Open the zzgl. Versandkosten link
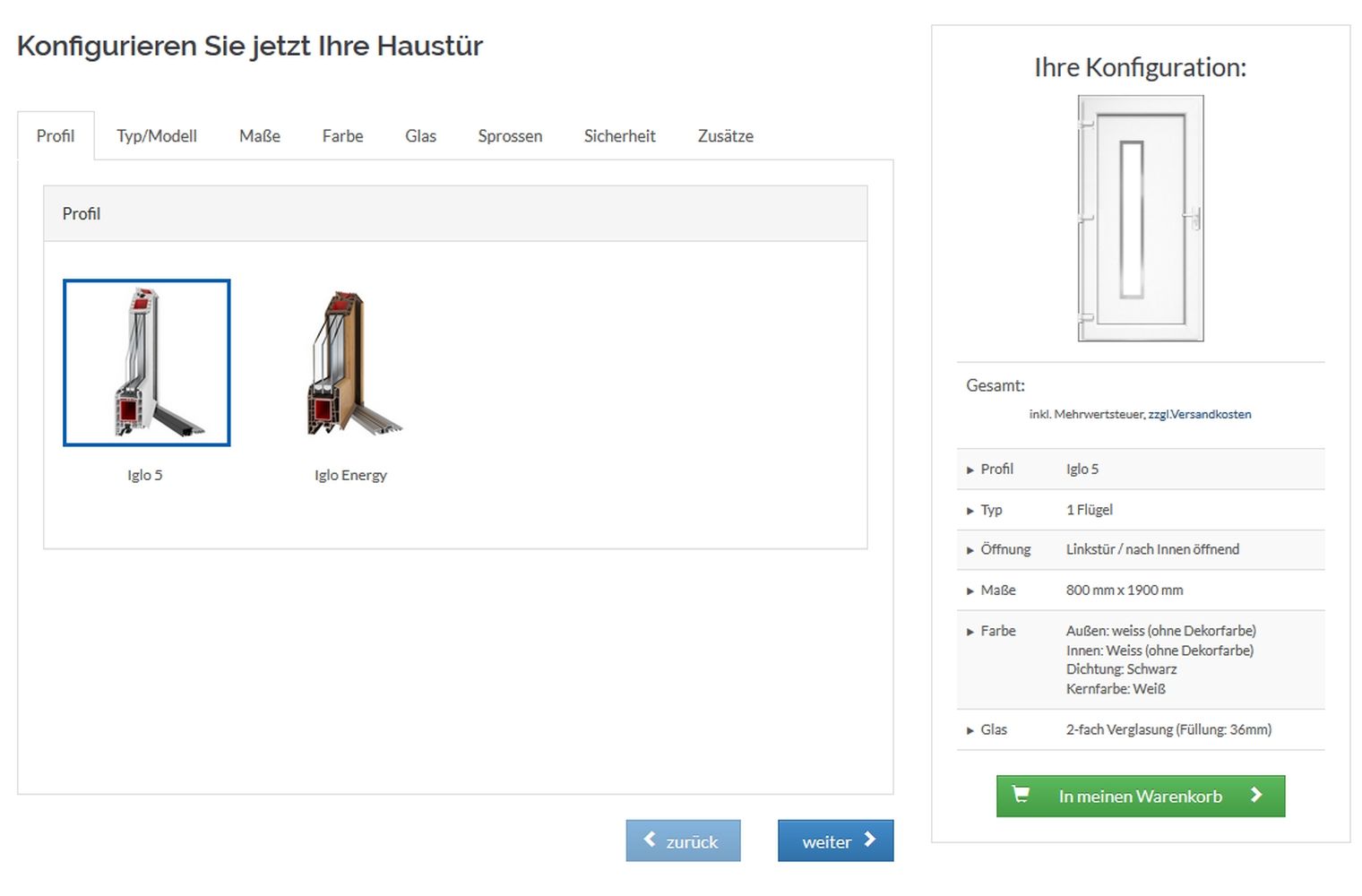Image resolution: width=1362 pixels, height=896 pixels. (1199, 414)
